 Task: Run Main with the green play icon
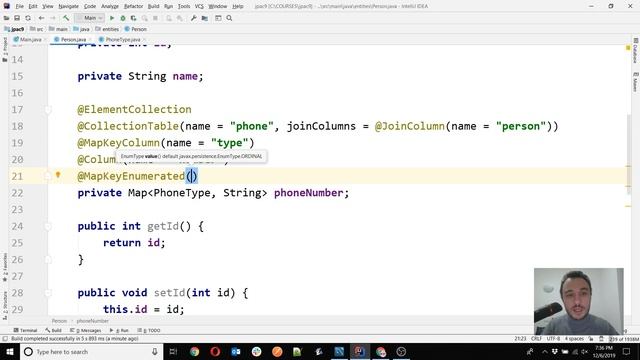111,18
